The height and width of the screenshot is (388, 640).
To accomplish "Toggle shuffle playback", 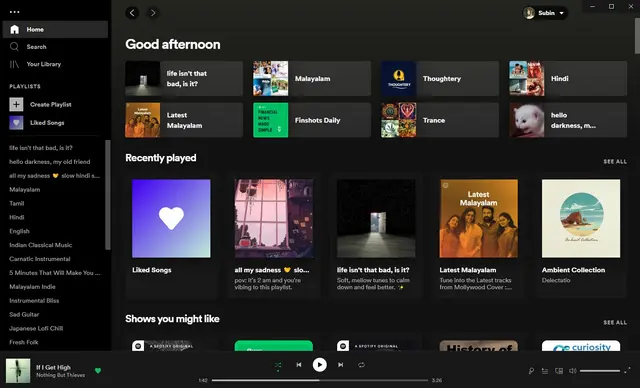I will click(278, 365).
